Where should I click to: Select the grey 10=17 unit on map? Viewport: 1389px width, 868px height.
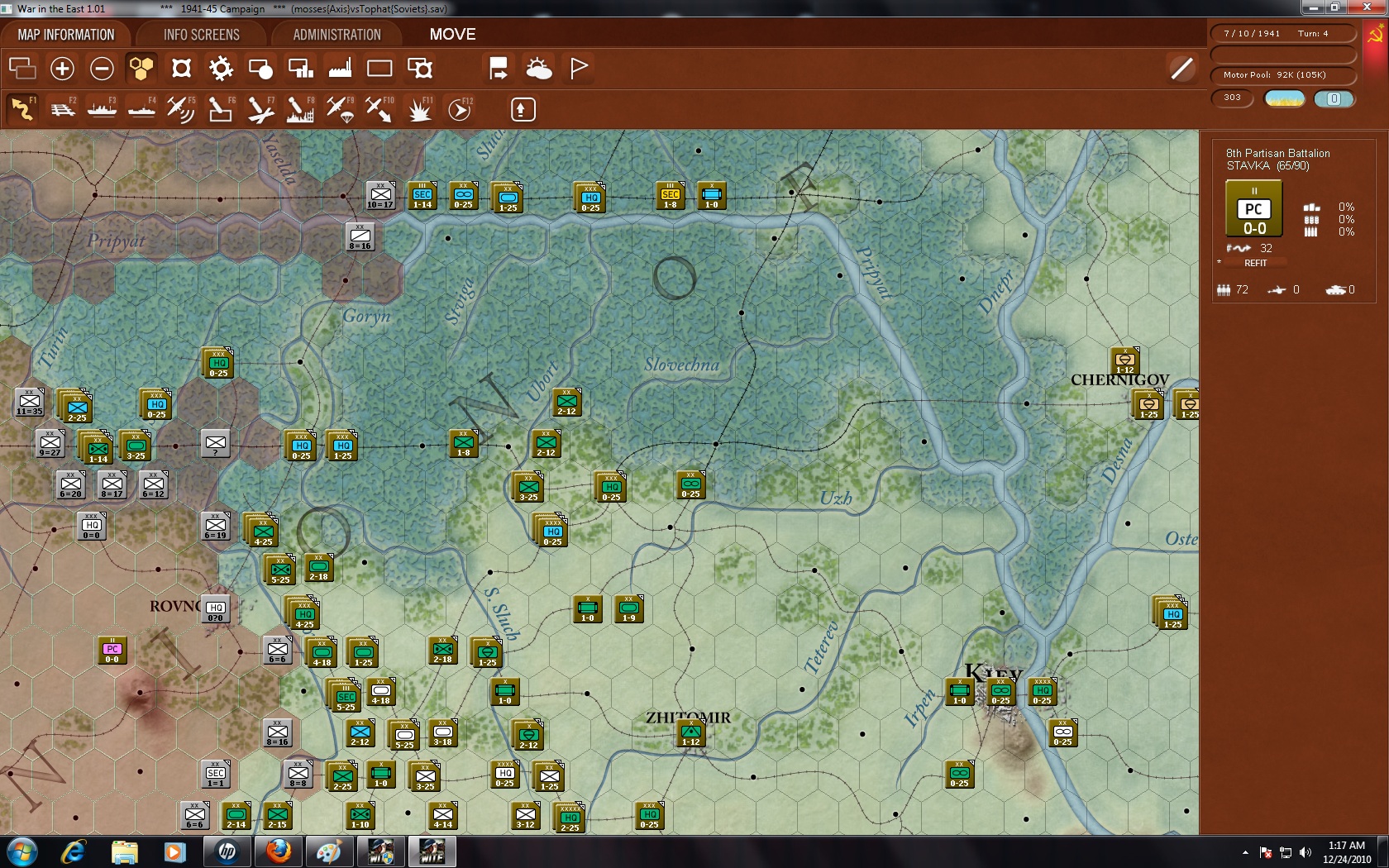[x=380, y=196]
